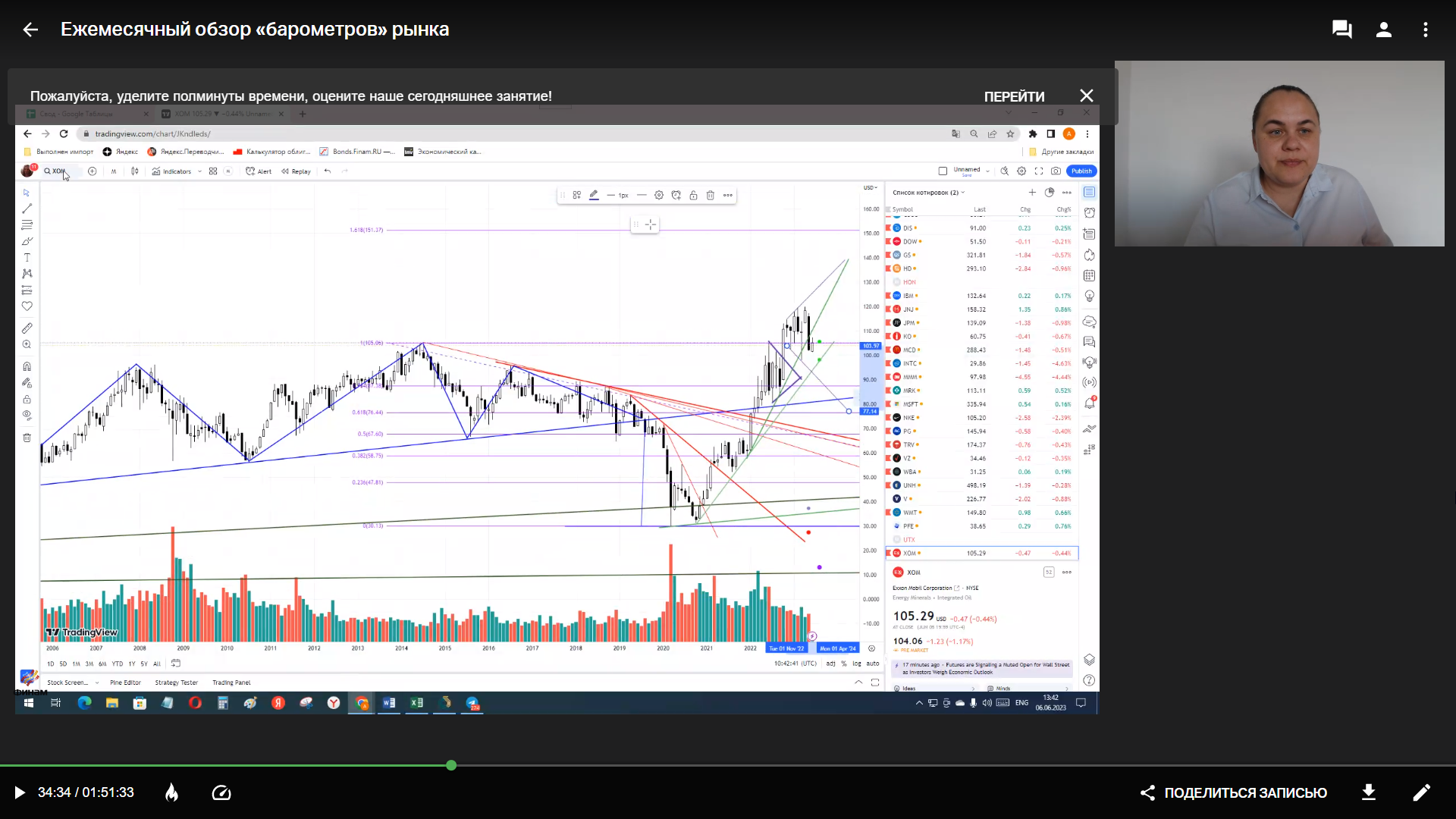1456x819 pixels.
Task: Lock the selected drawing in floating toolbar
Action: [x=693, y=196]
